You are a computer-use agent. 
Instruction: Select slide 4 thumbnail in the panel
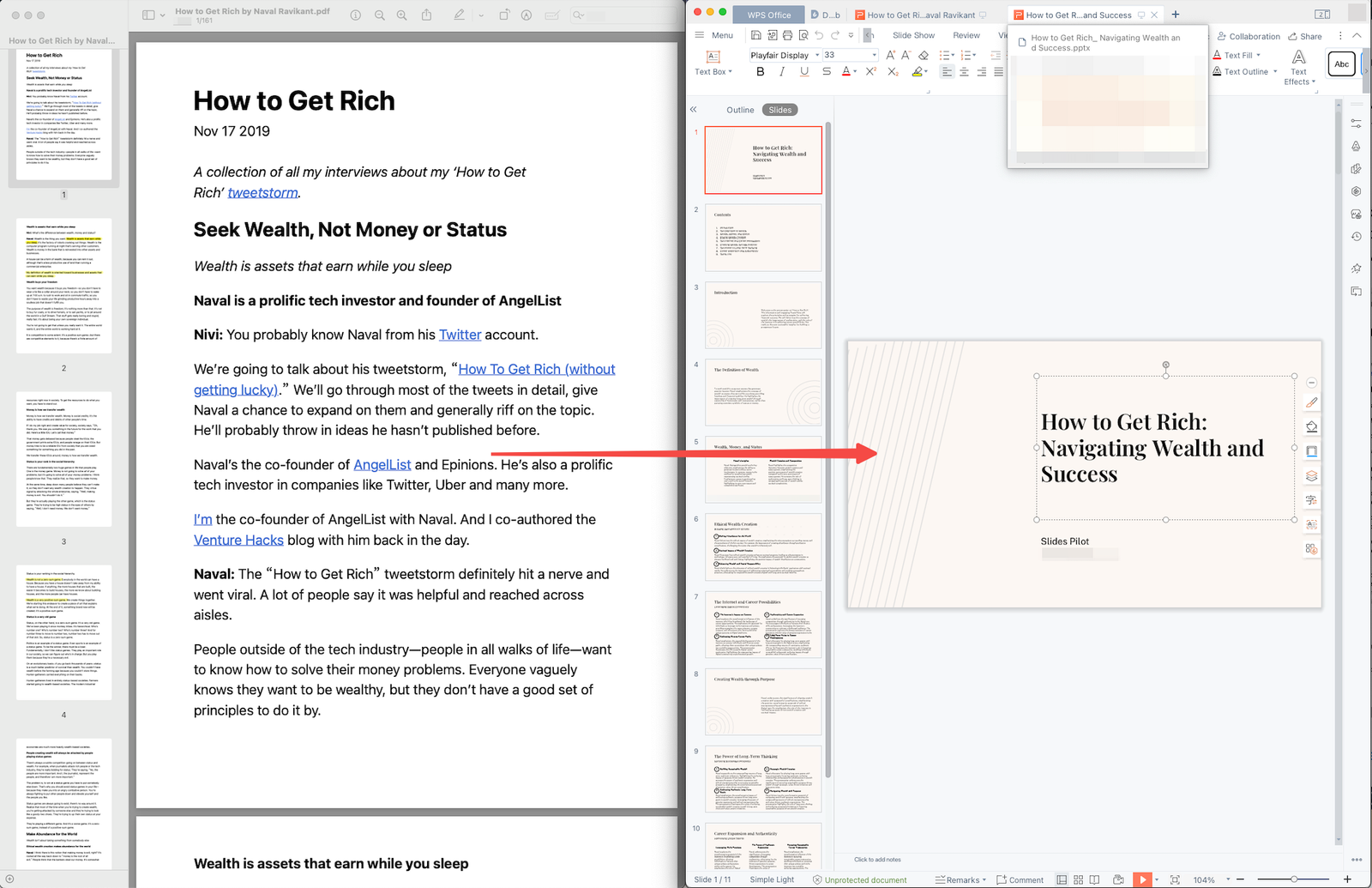click(762, 394)
